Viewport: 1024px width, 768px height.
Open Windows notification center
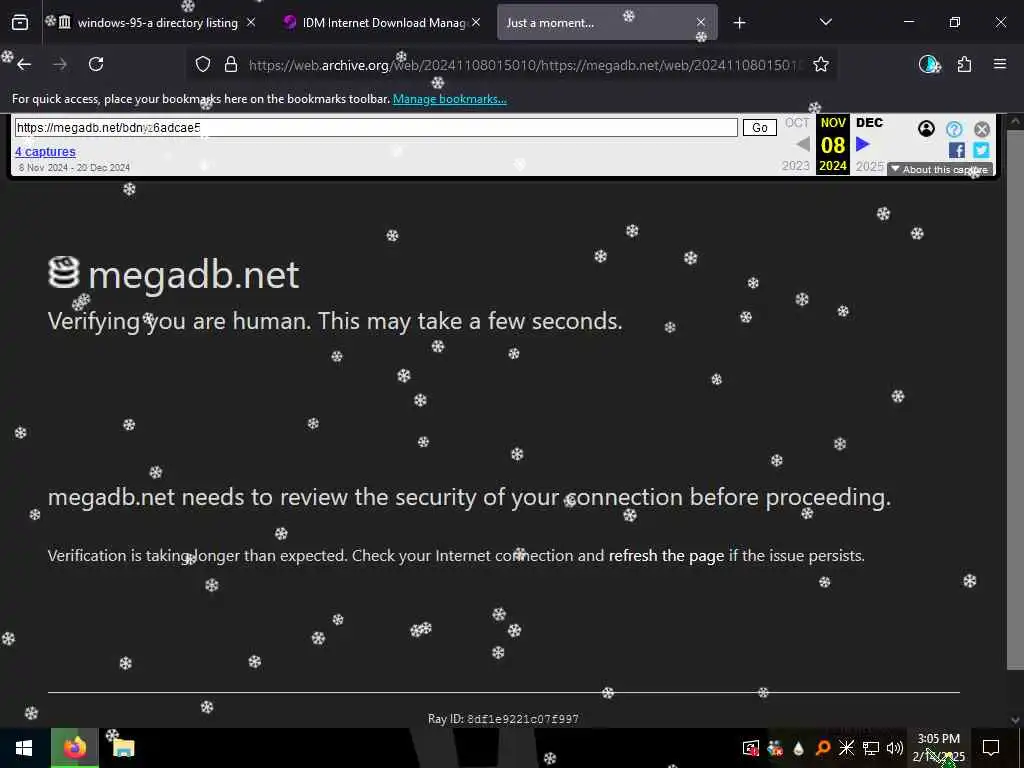point(991,748)
